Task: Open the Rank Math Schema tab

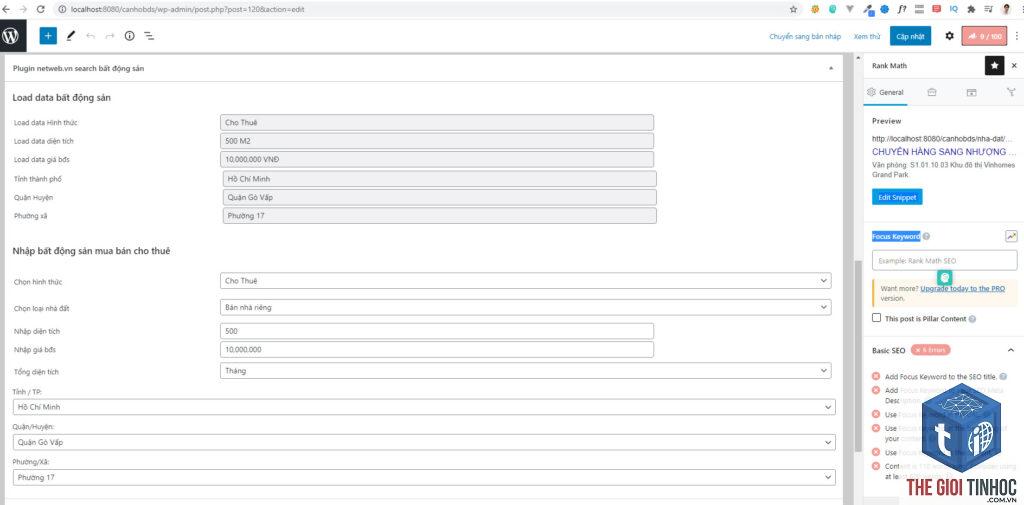Action: (971, 93)
